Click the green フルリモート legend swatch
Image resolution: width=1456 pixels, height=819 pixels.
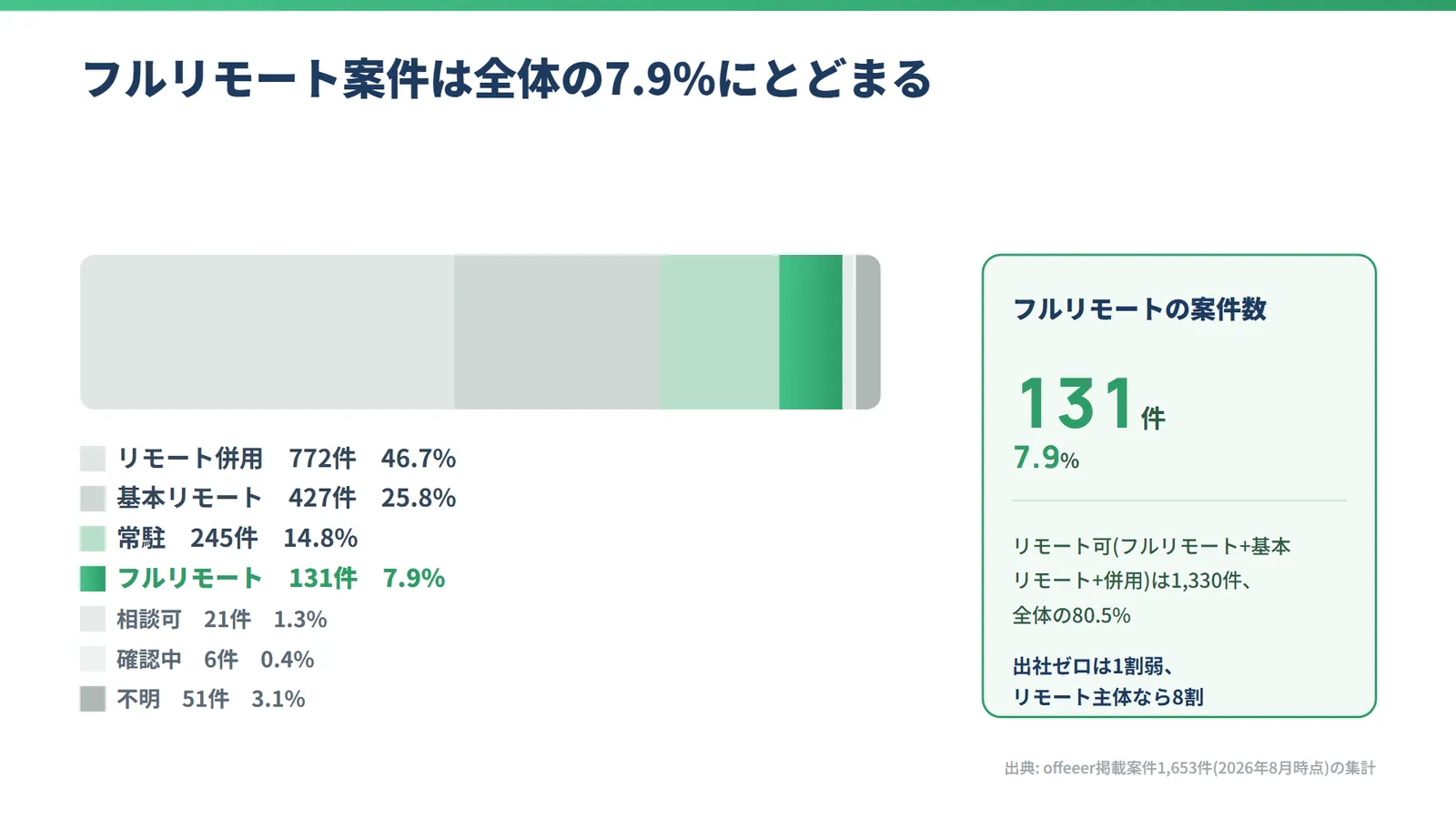click(x=93, y=579)
